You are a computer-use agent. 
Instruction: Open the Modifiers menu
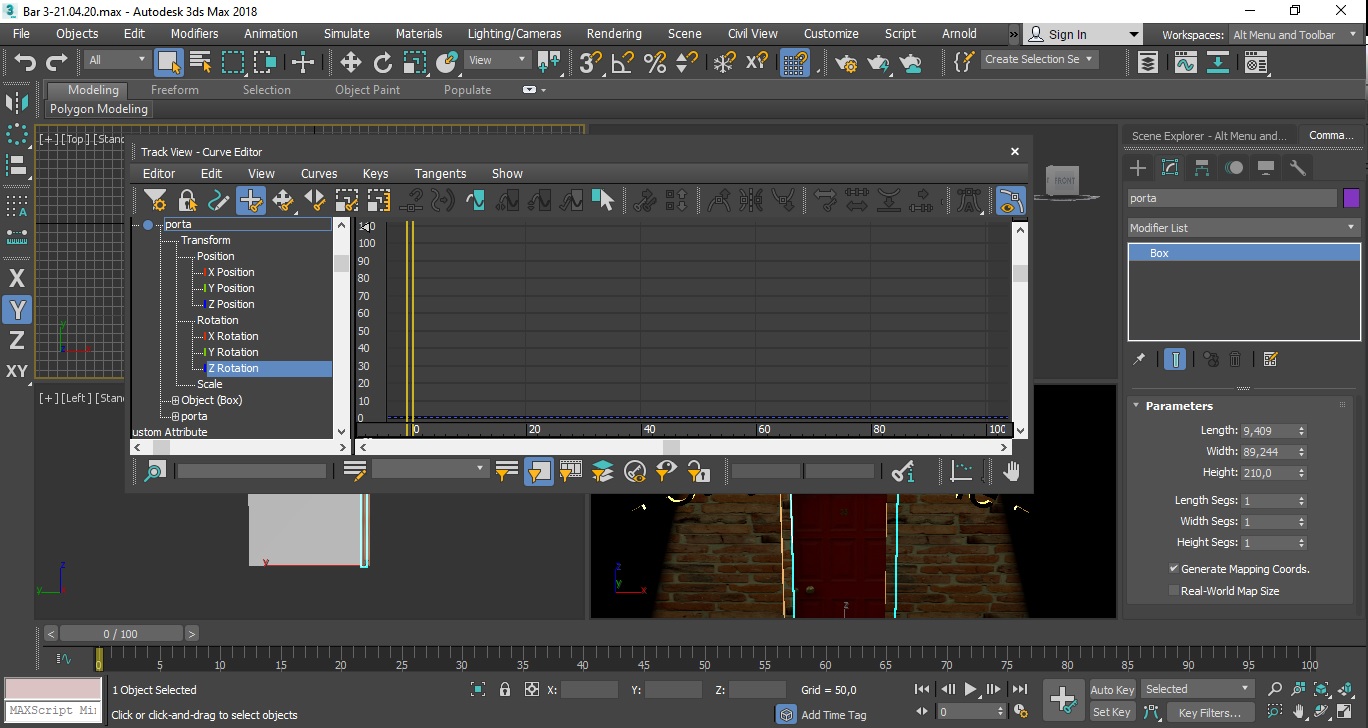(x=194, y=33)
